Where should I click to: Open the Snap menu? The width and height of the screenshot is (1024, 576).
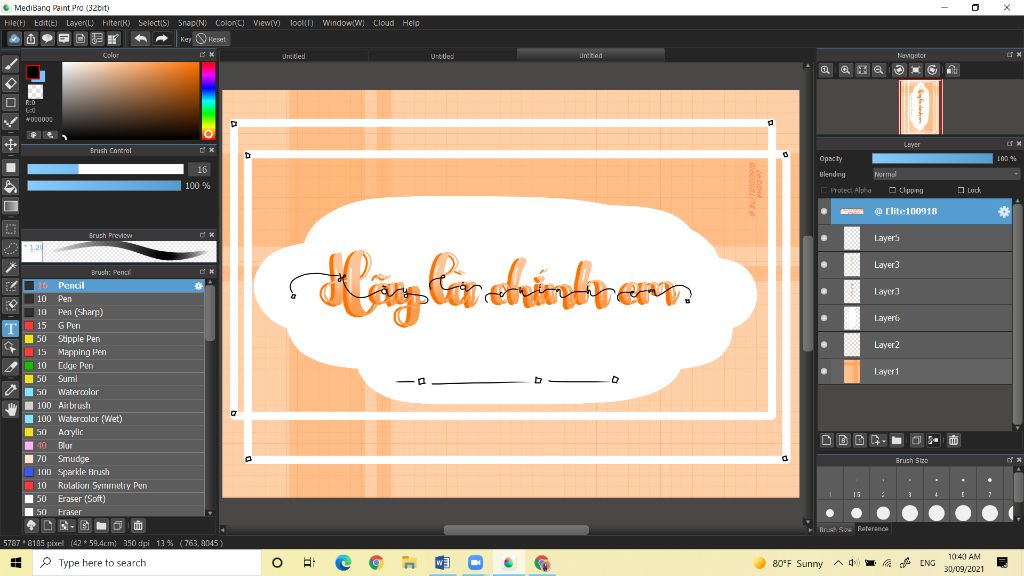(x=192, y=23)
